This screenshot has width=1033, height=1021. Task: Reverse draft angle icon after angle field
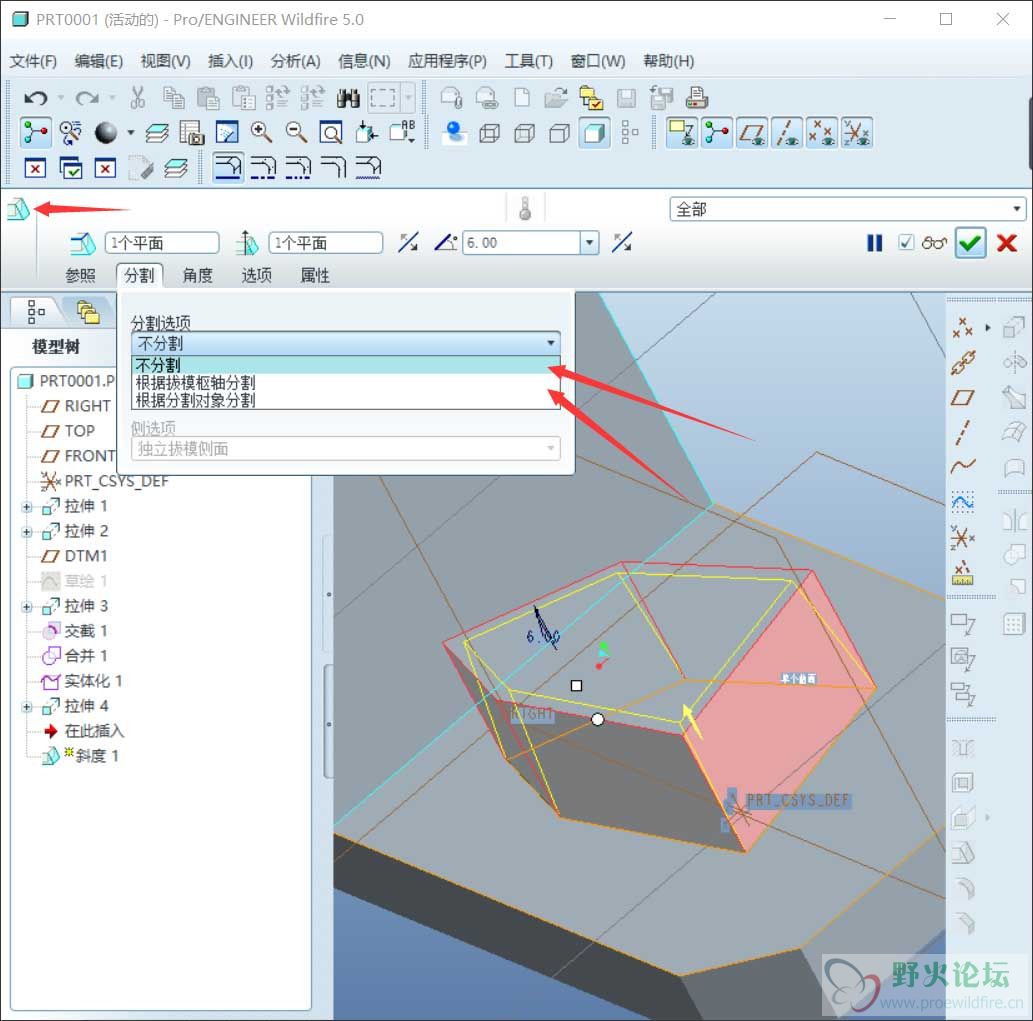(x=622, y=243)
